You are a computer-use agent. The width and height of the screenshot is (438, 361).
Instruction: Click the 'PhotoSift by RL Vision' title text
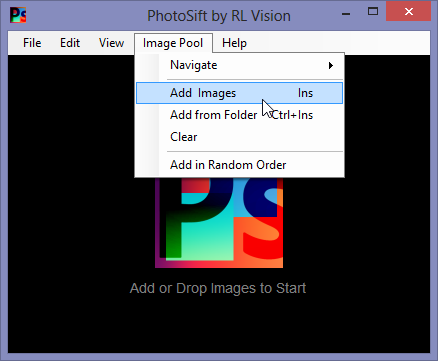tap(219, 16)
